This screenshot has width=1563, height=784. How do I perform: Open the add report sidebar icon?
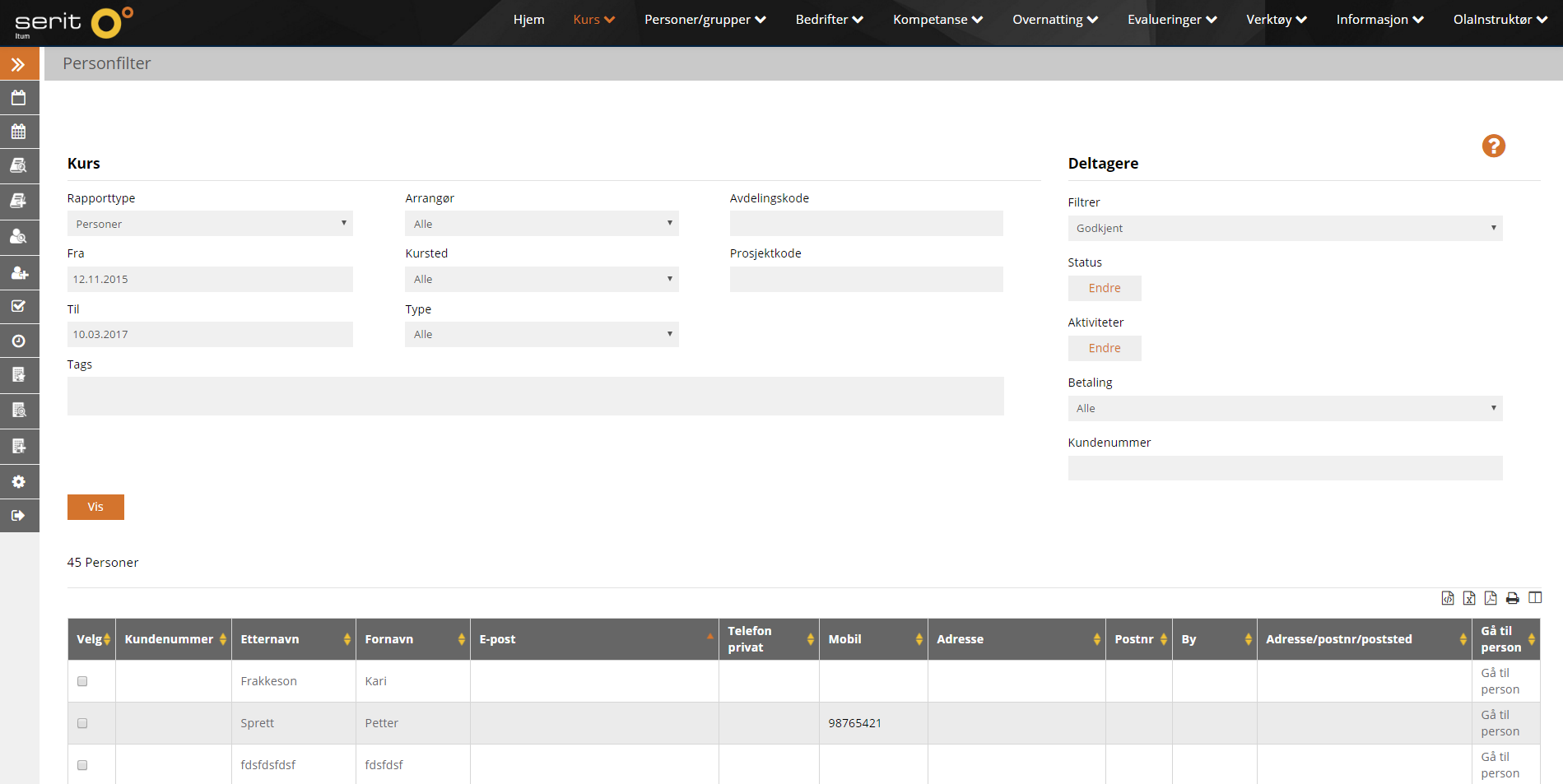click(19, 446)
